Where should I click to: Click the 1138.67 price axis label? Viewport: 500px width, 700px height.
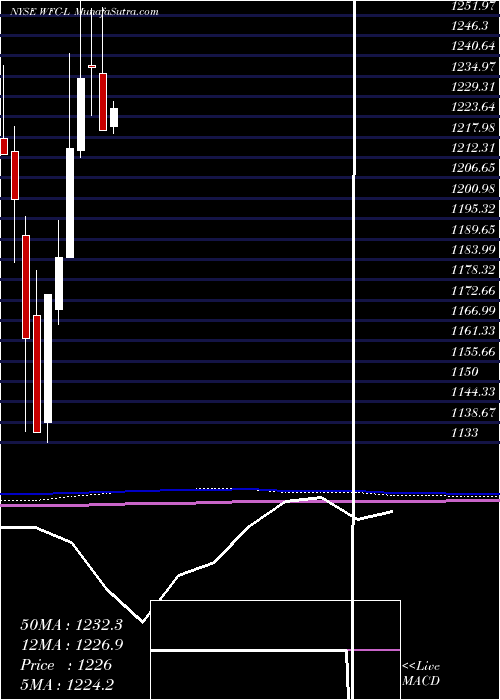[474, 412]
